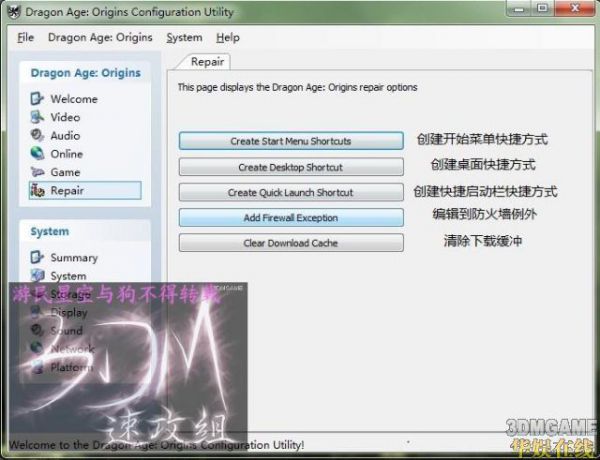600x460 pixels.
Task: Click Create Quick Launch Shortcut button
Action: (x=291, y=192)
